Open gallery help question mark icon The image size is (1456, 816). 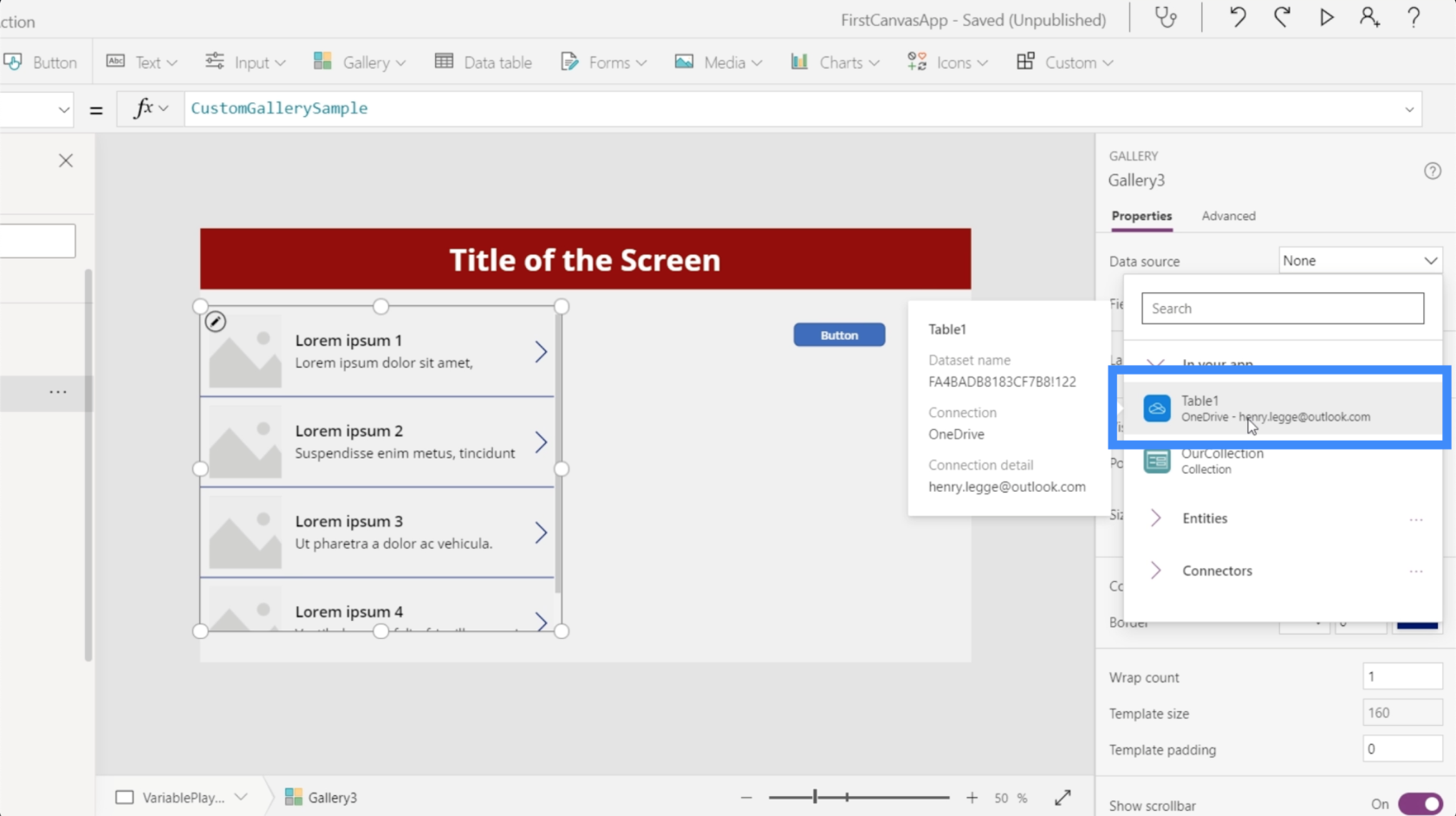[1433, 171]
